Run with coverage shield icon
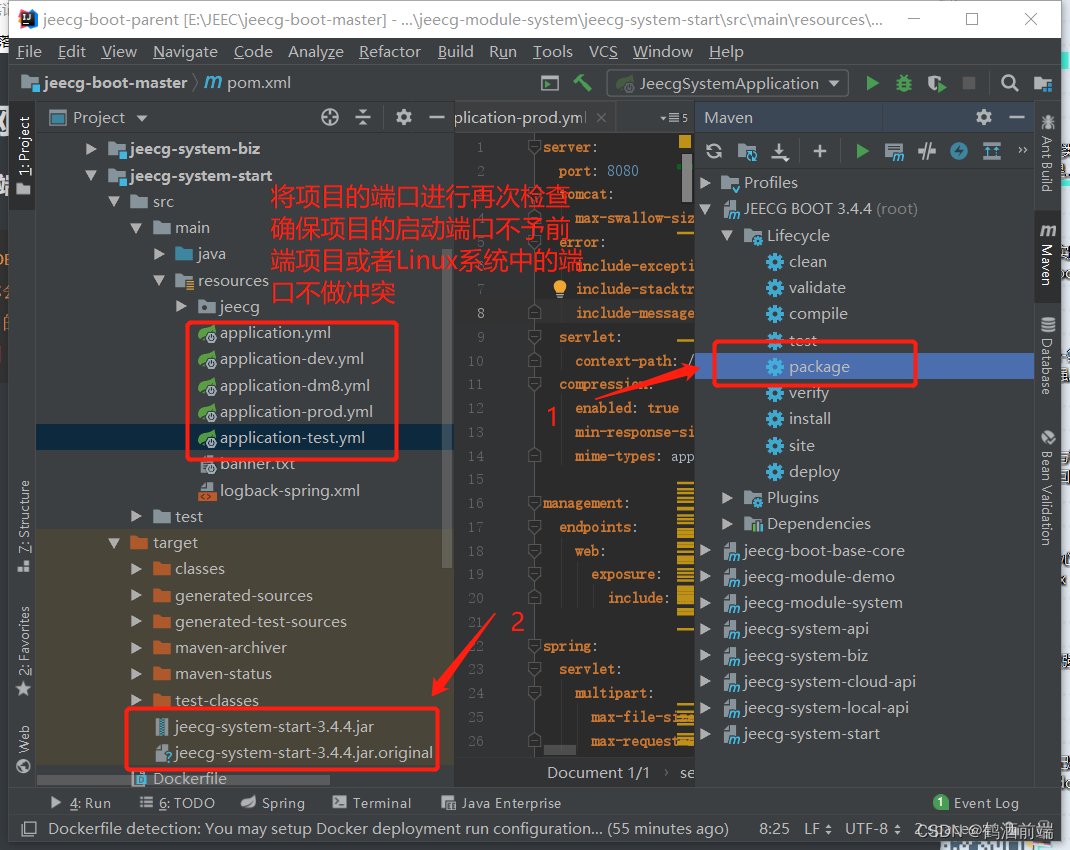This screenshot has height=850, width=1070. point(936,83)
